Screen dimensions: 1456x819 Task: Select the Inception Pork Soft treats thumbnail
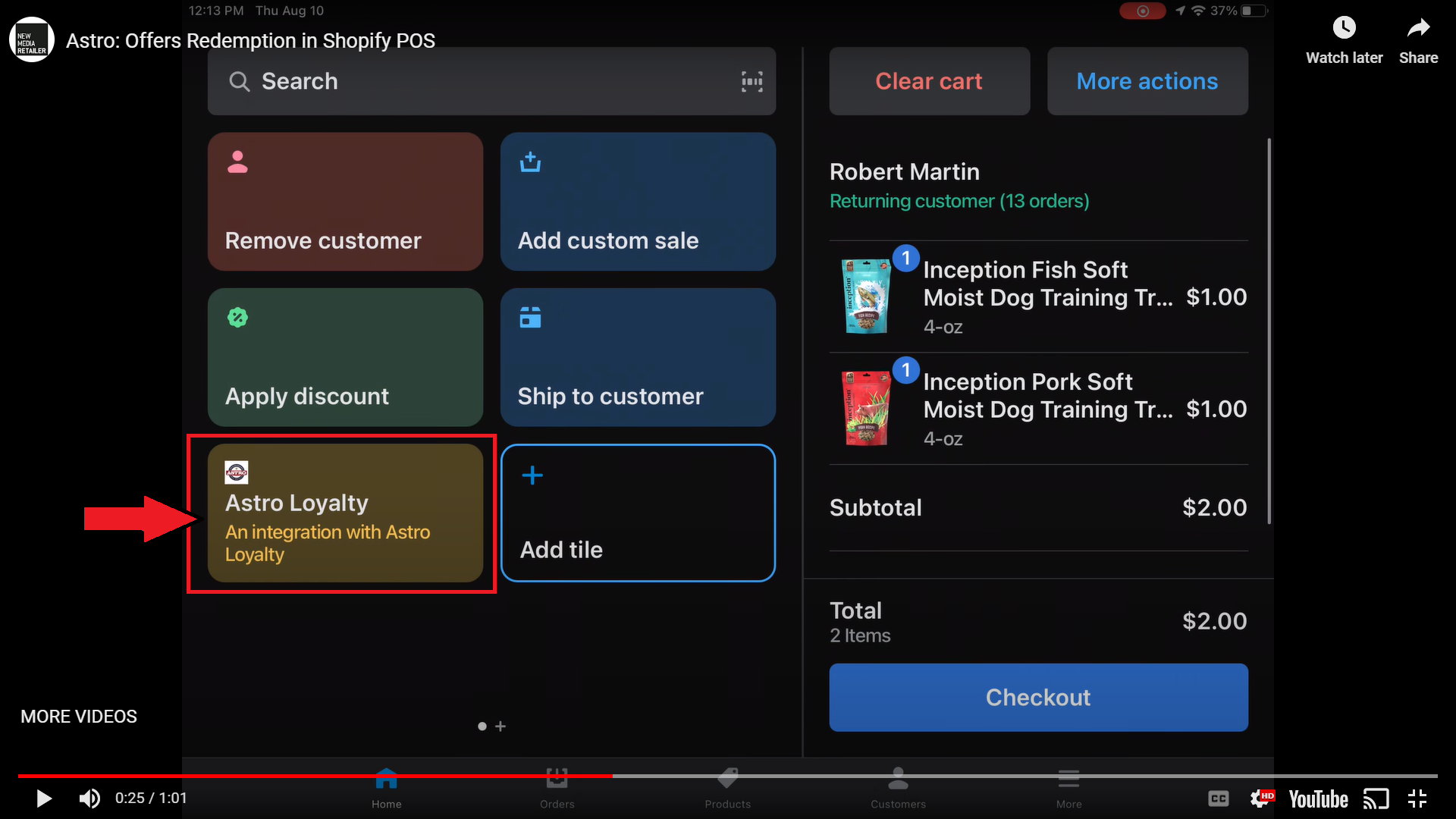[x=867, y=408]
